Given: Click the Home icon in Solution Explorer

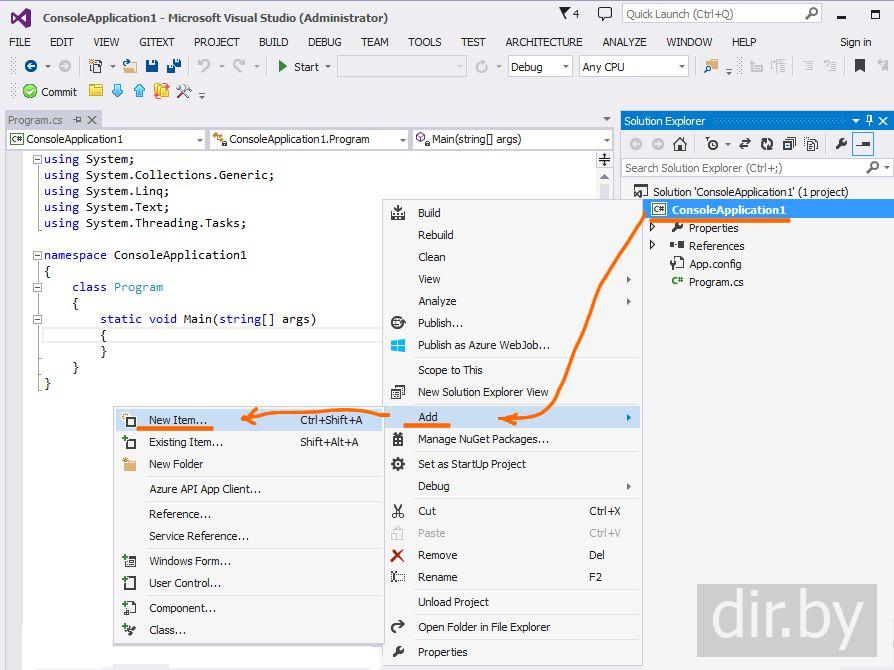Looking at the screenshot, I should [680, 144].
